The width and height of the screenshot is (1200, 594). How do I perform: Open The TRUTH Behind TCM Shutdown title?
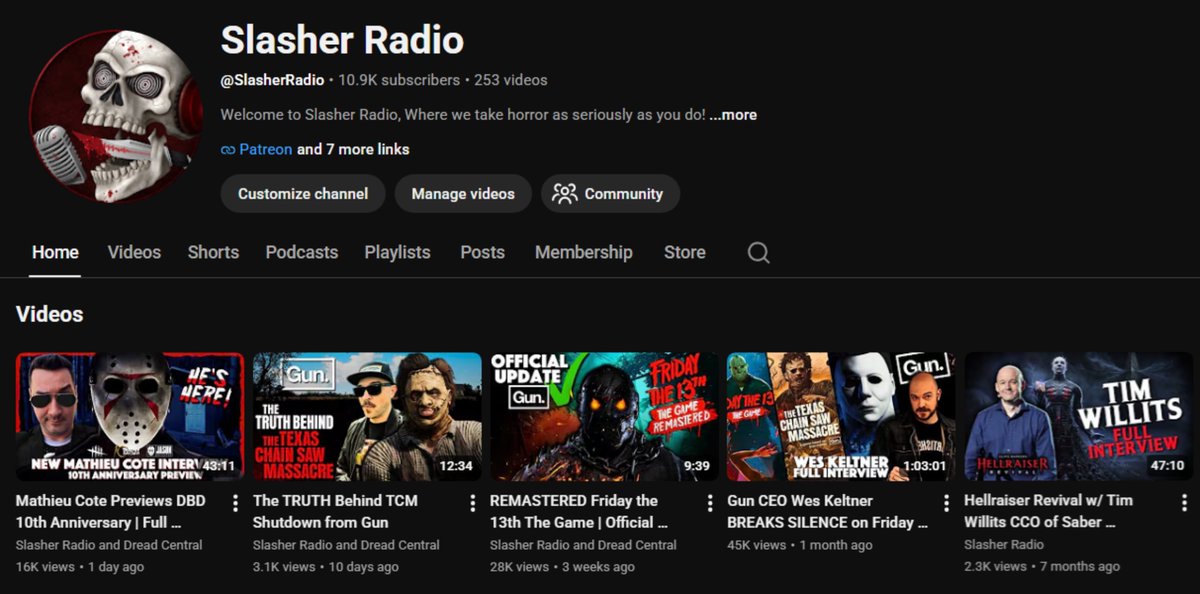coord(335,511)
